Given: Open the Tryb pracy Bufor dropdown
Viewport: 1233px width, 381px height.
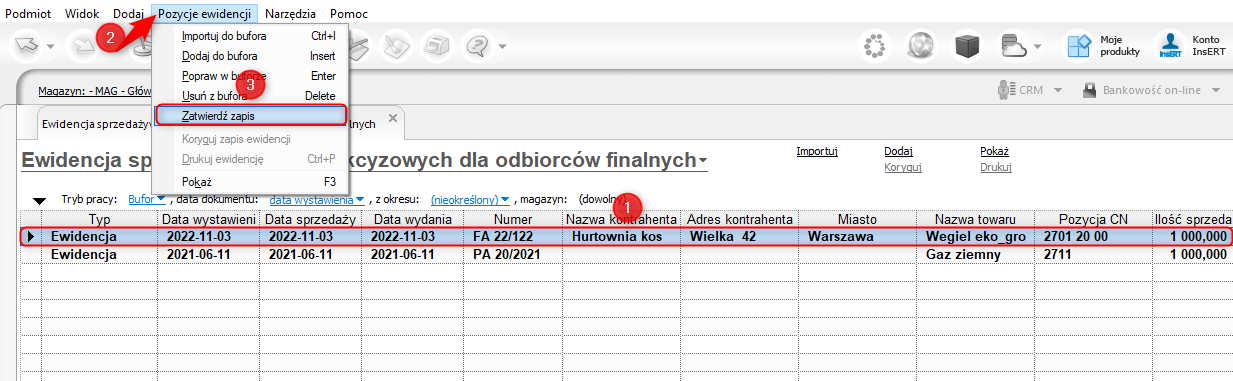Looking at the screenshot, I should (147, 200).
